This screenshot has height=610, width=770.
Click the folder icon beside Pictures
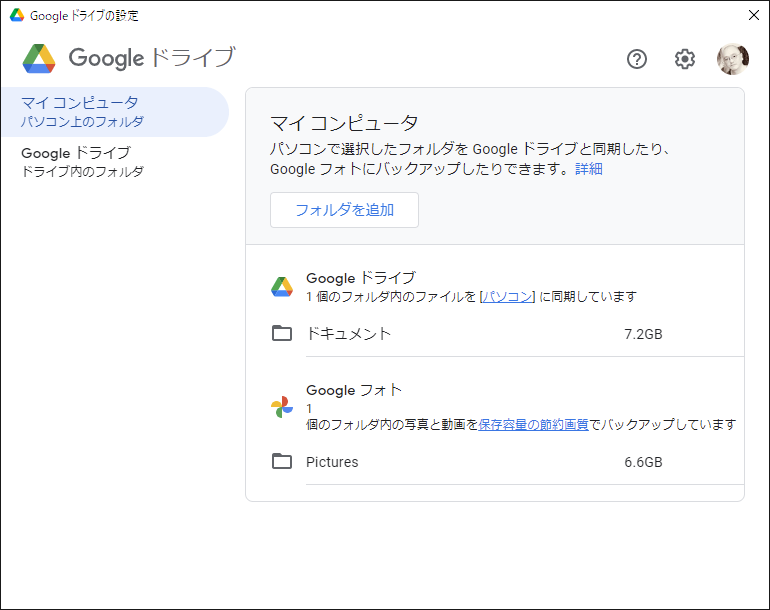[282, 462]
